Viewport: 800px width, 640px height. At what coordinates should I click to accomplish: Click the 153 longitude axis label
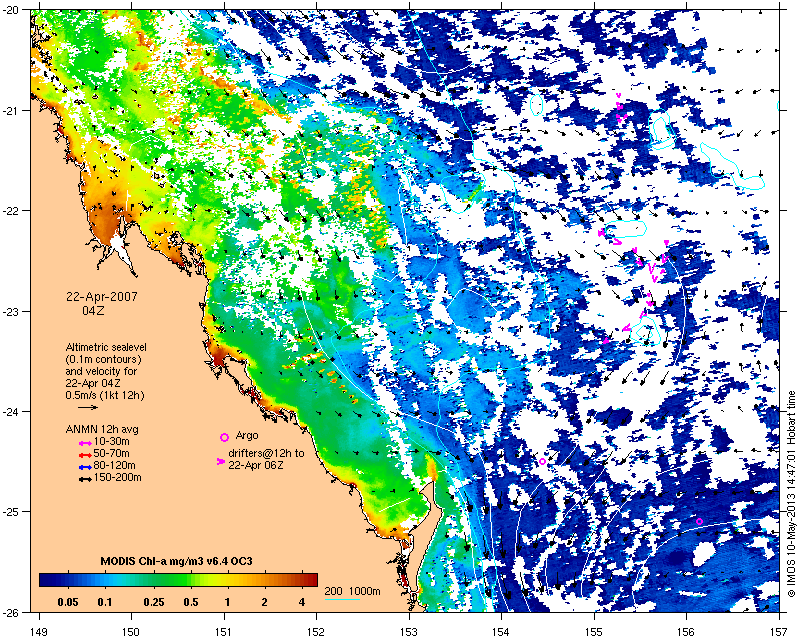[x=409, y=632]
